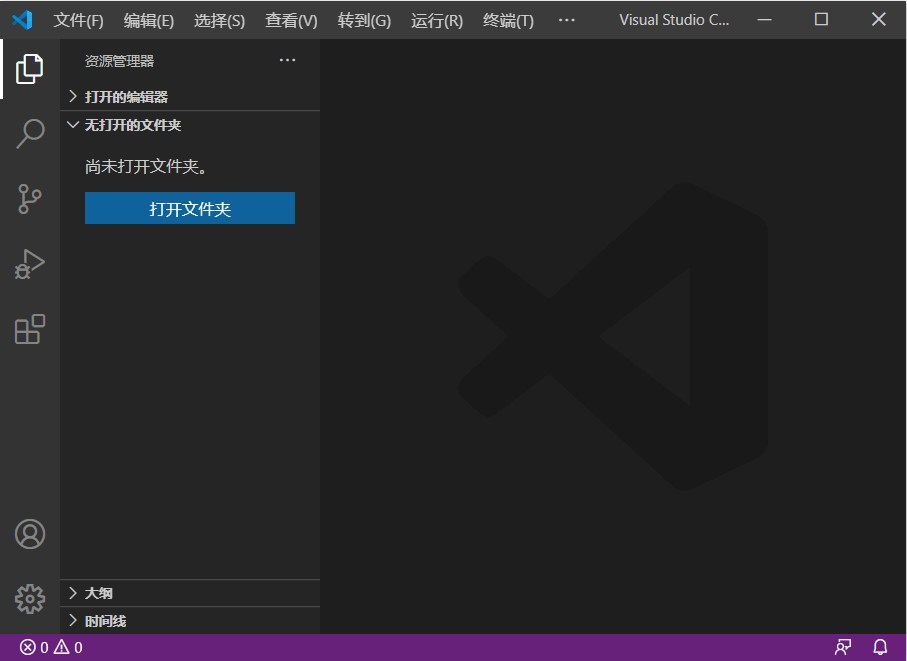Open the 文件(F) menu
Screen dimensions: 907x661
[x=79, y=19]
